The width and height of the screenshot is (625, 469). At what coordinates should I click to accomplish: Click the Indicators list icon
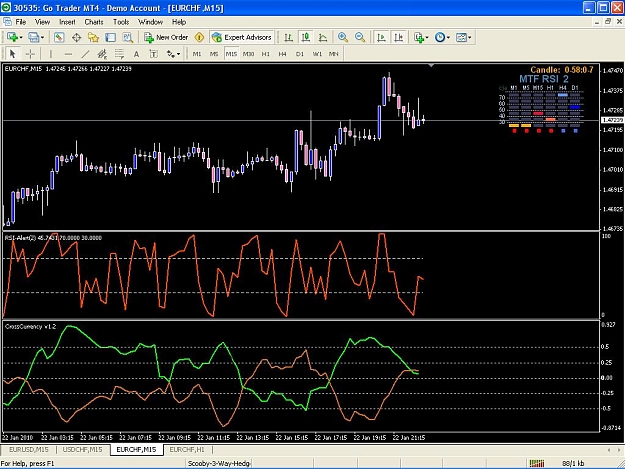click(x=419, y=37)
